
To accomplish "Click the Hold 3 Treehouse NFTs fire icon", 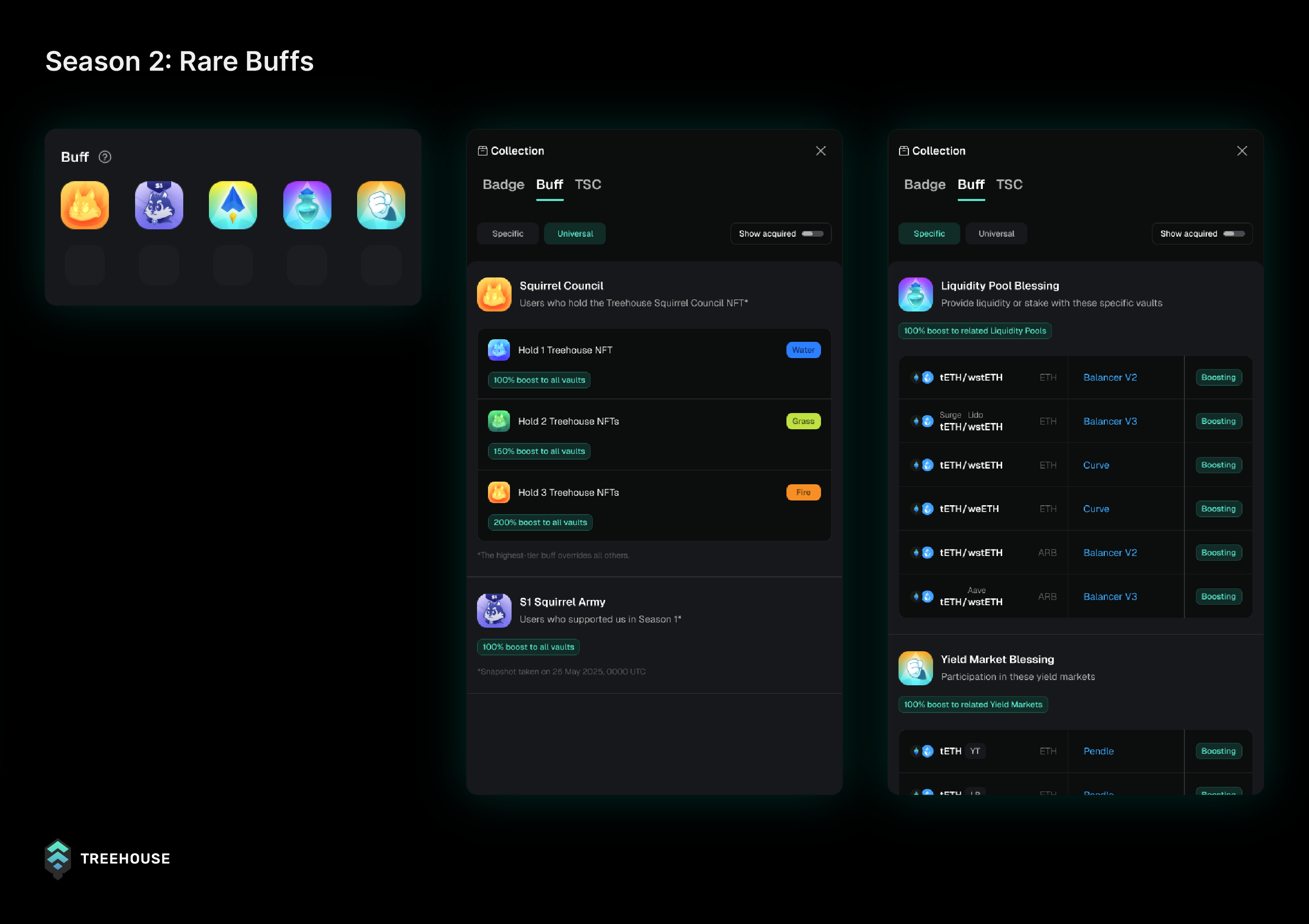I will click(x=499, y=493).
